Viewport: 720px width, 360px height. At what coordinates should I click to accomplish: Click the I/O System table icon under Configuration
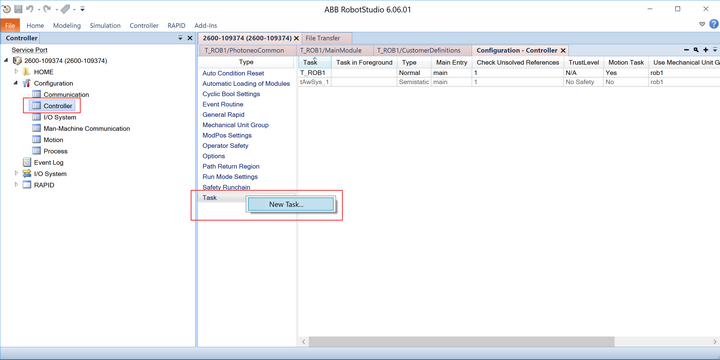(36, 117)
